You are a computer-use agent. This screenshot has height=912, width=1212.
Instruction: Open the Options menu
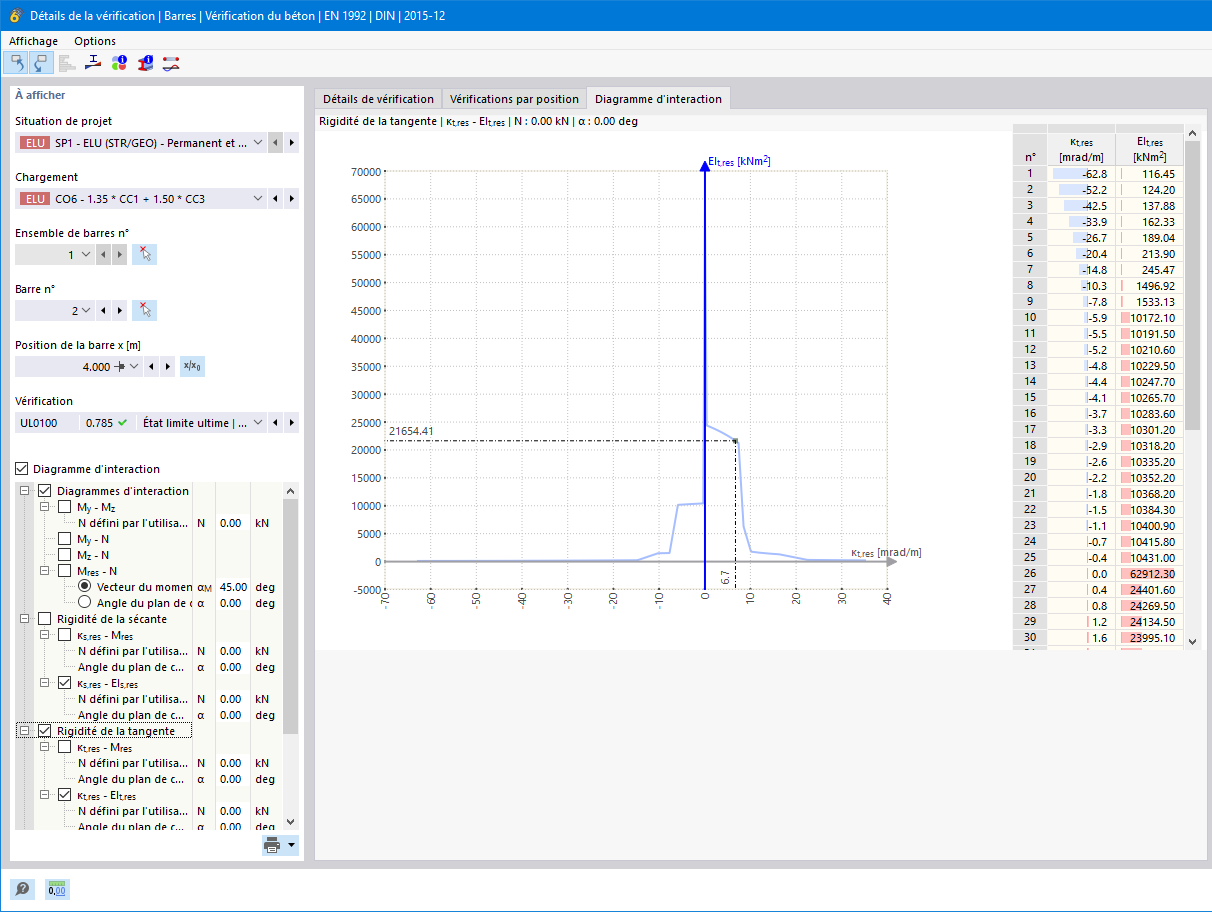pos(95,41)
